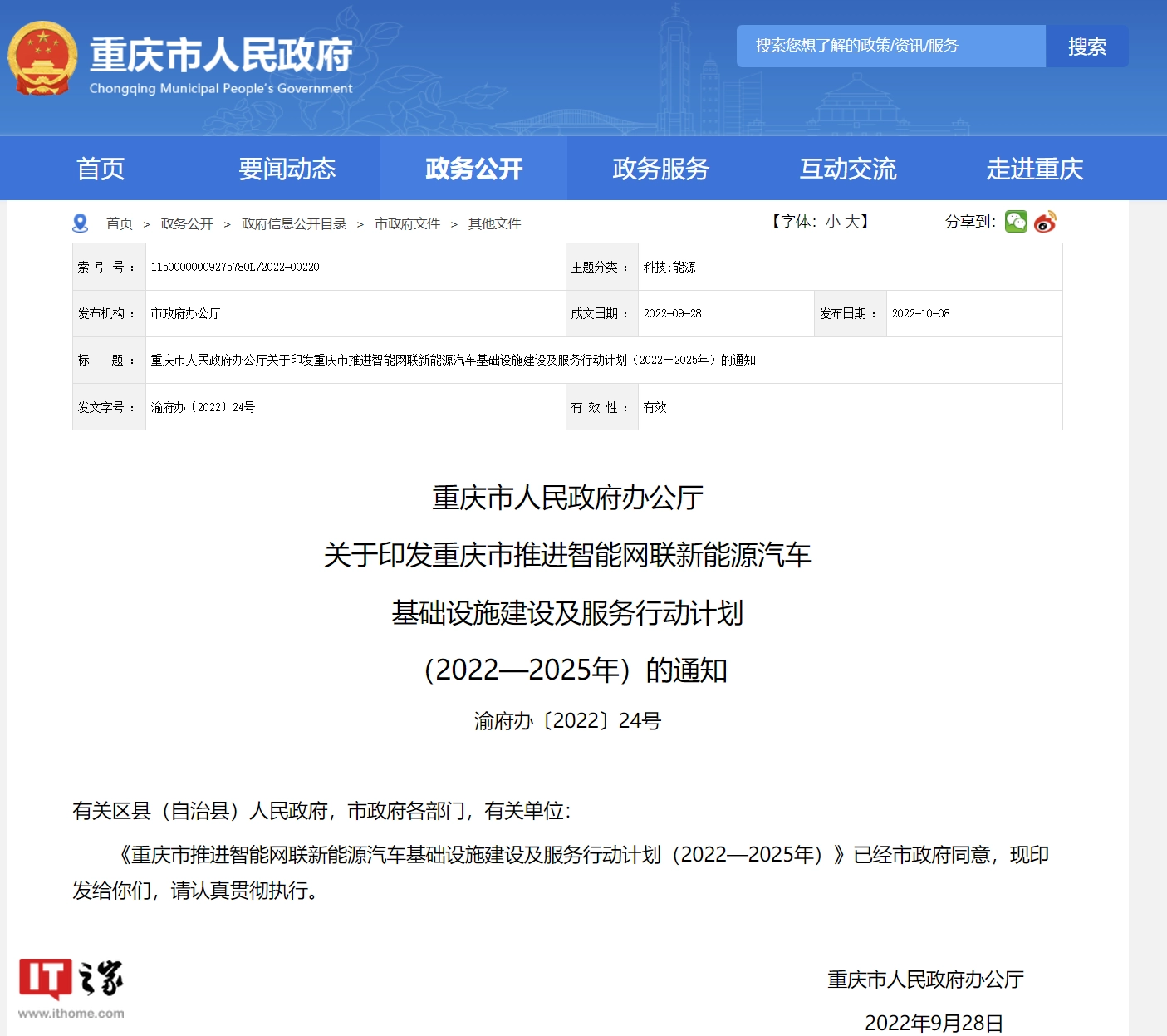Click the heading line (2022—2025年)的通知
Image resolution: width=1167 pixels, height=1036 pixels.
click(x=575, y=670)
